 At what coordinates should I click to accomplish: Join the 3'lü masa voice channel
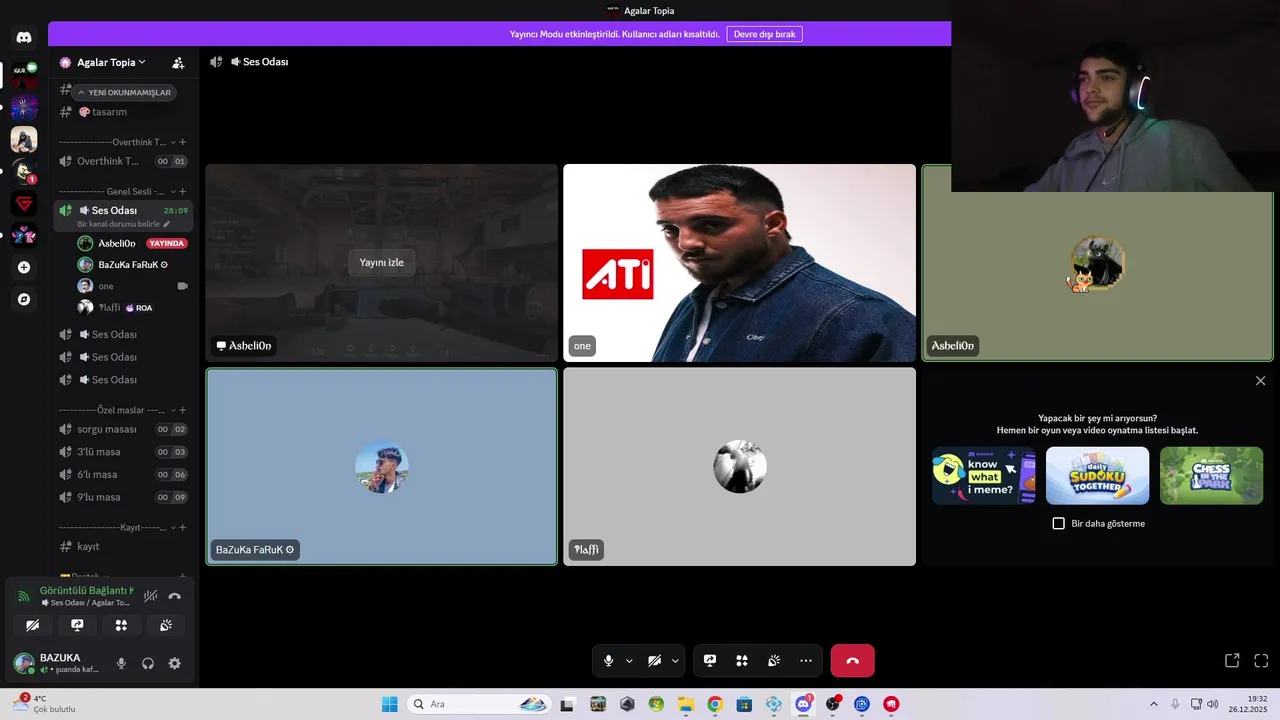[123, 452]
